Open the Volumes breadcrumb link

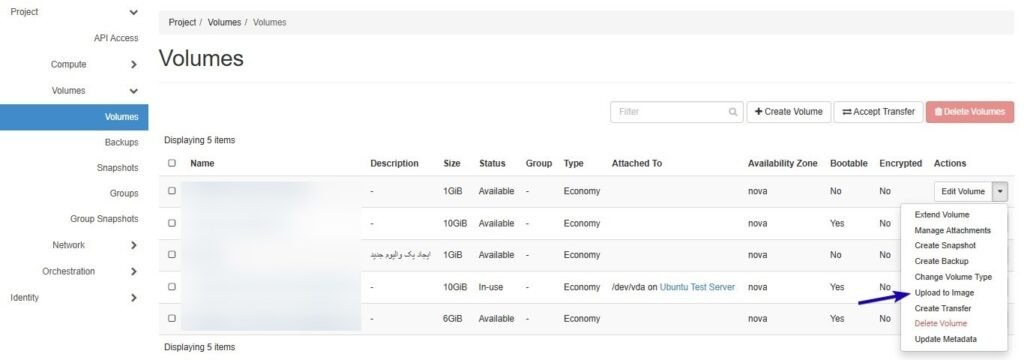pyautogui.click(x=224, y=22)
